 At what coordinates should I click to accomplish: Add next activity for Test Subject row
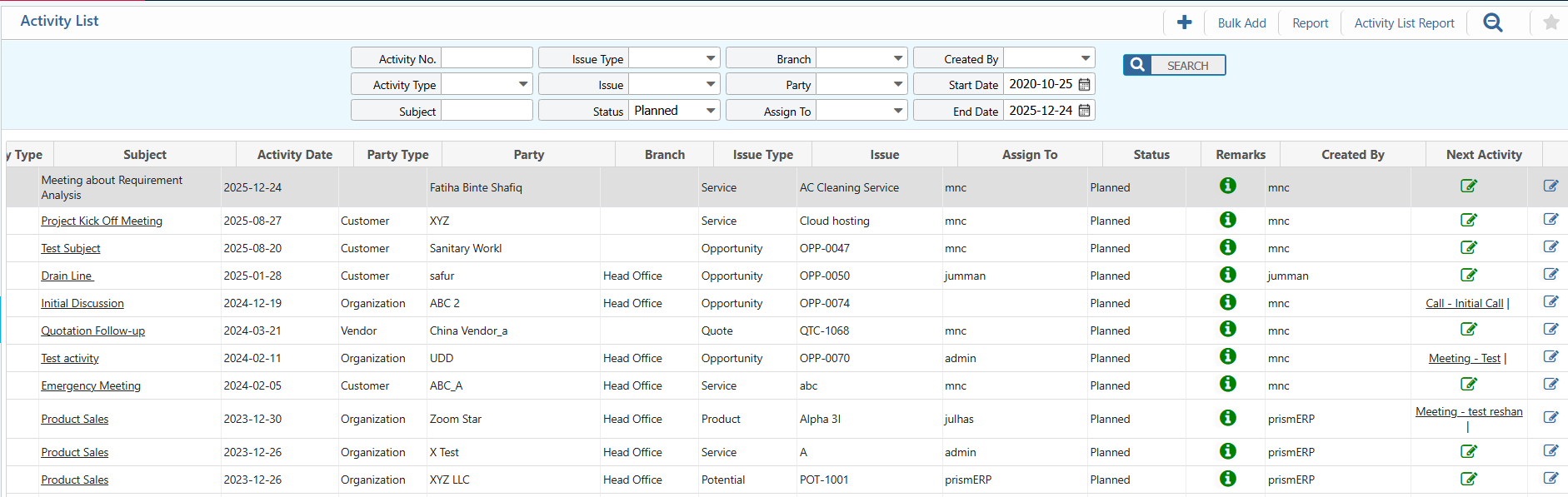point(1469,247)
